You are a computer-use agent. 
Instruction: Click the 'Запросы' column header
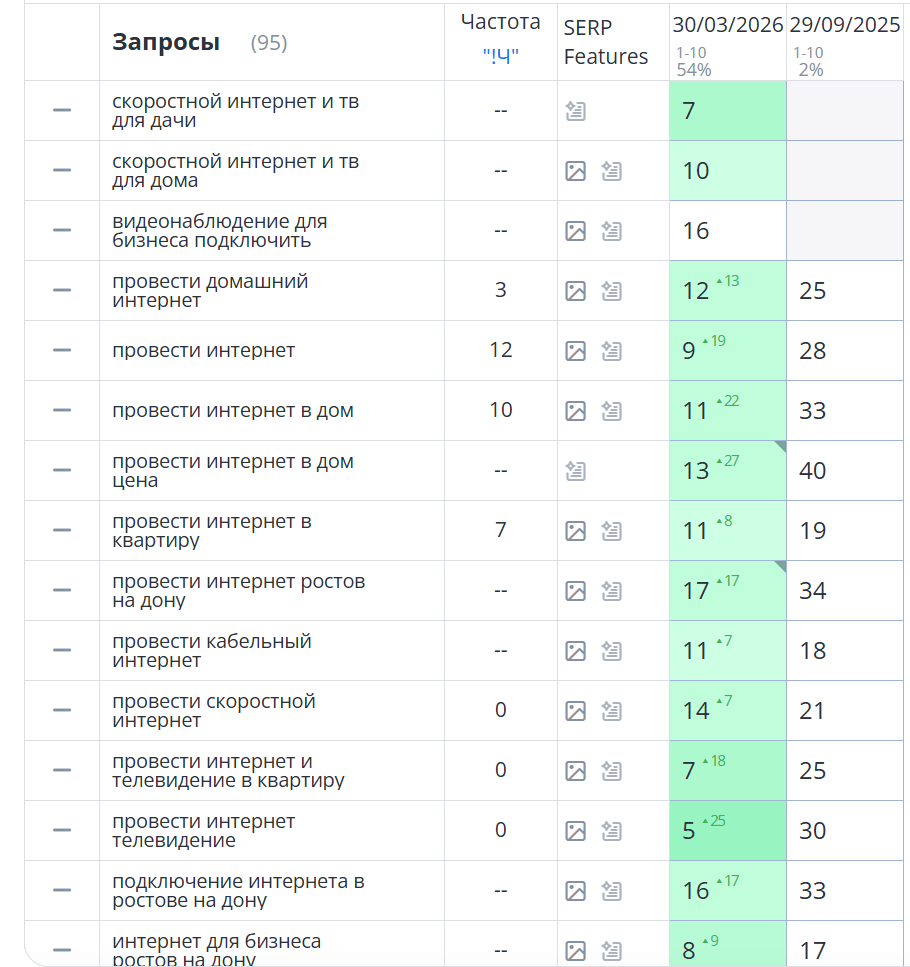pos(166,42)
